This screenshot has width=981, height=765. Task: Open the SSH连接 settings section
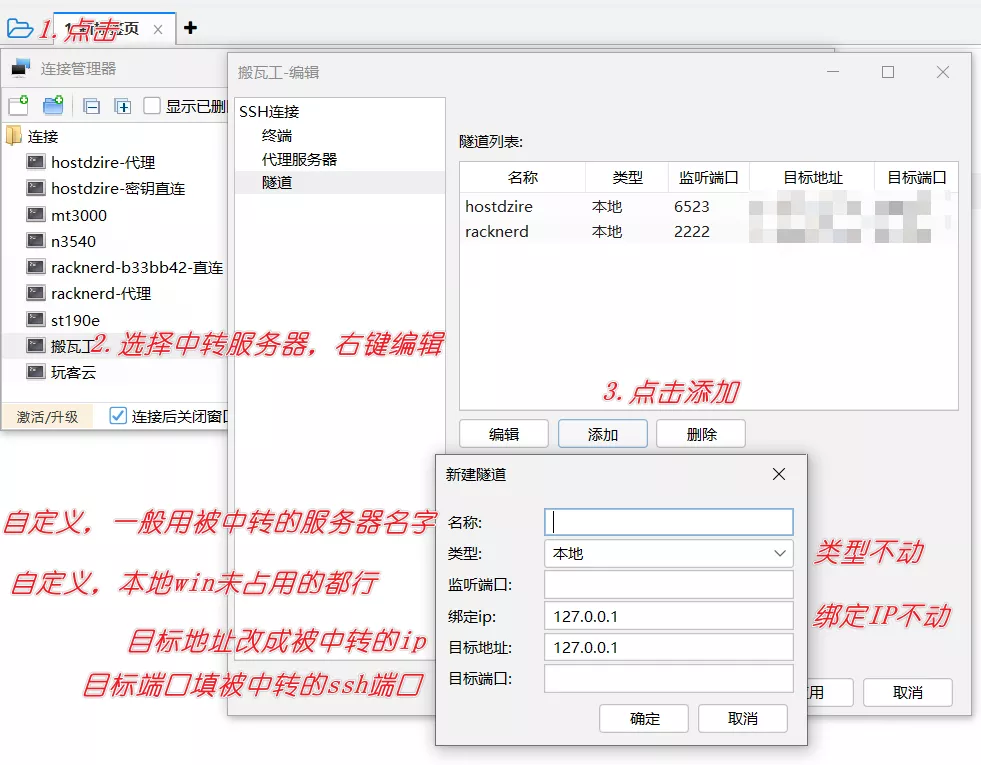(x=269, y=112)
